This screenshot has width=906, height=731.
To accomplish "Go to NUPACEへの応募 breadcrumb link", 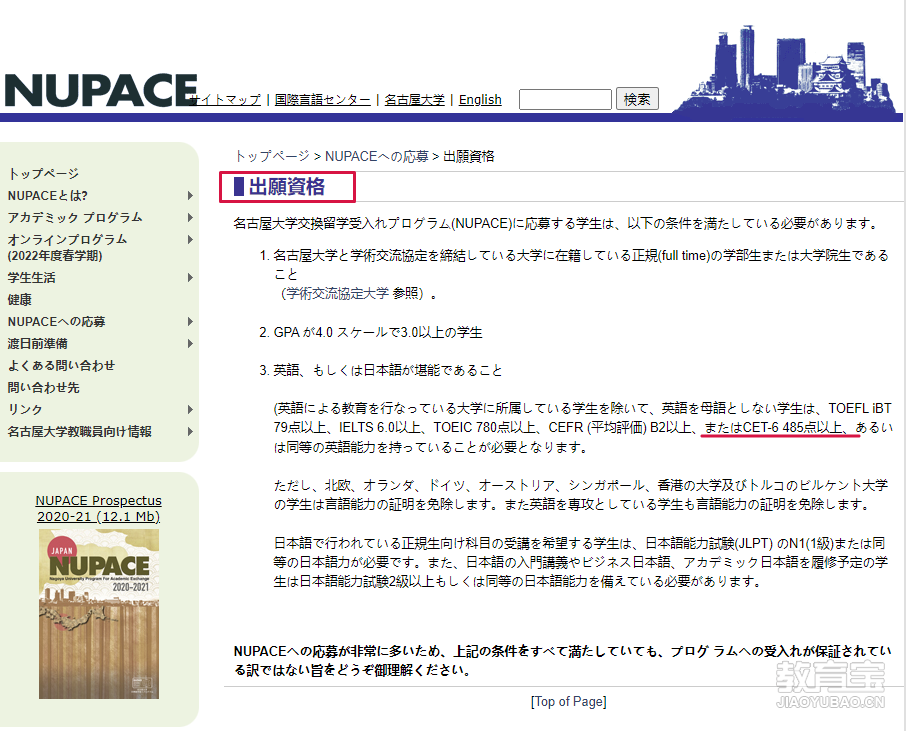I will (377, 156).
